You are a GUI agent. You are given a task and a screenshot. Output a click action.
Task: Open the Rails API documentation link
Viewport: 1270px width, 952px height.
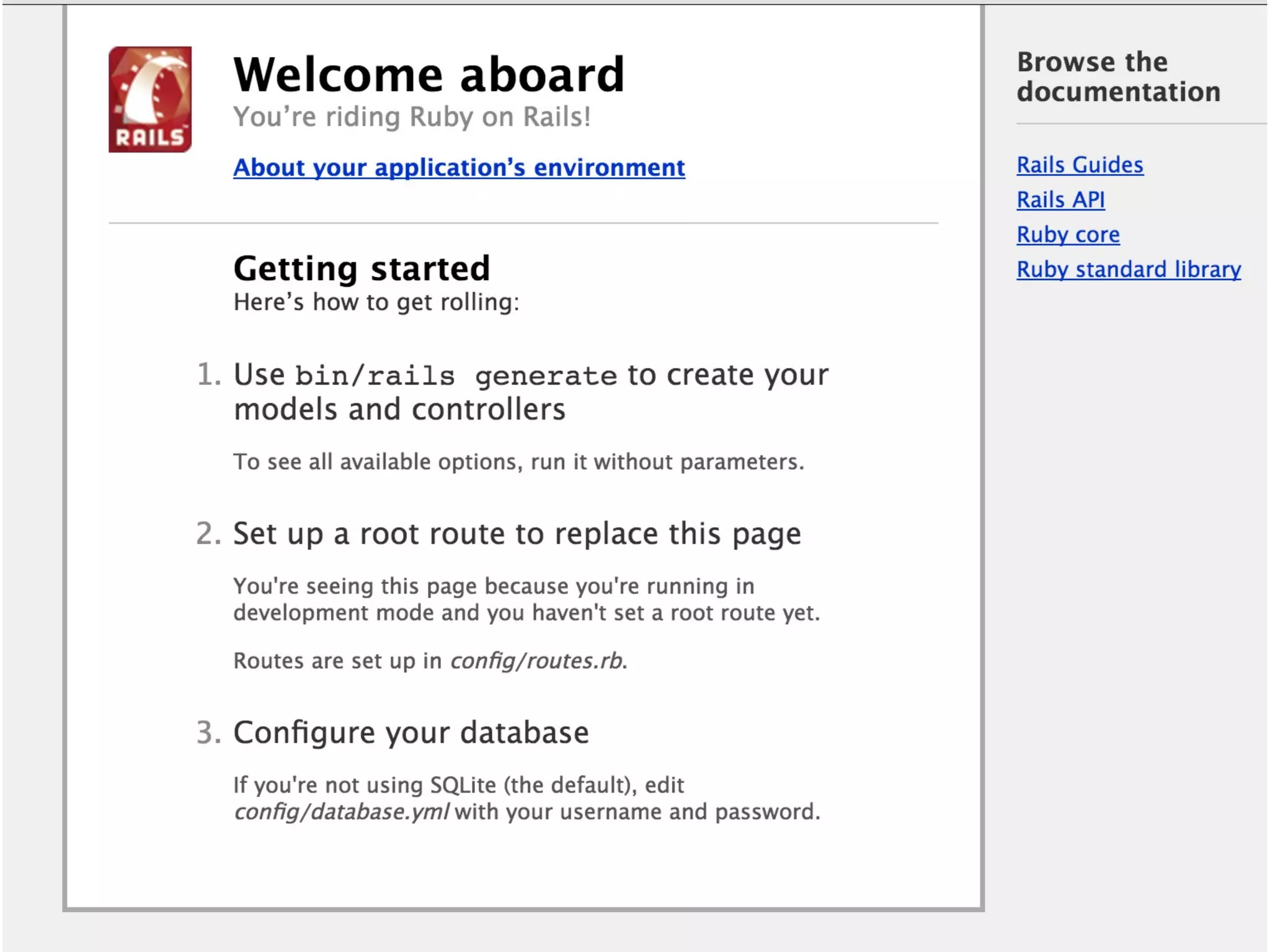coord(1060,200)
